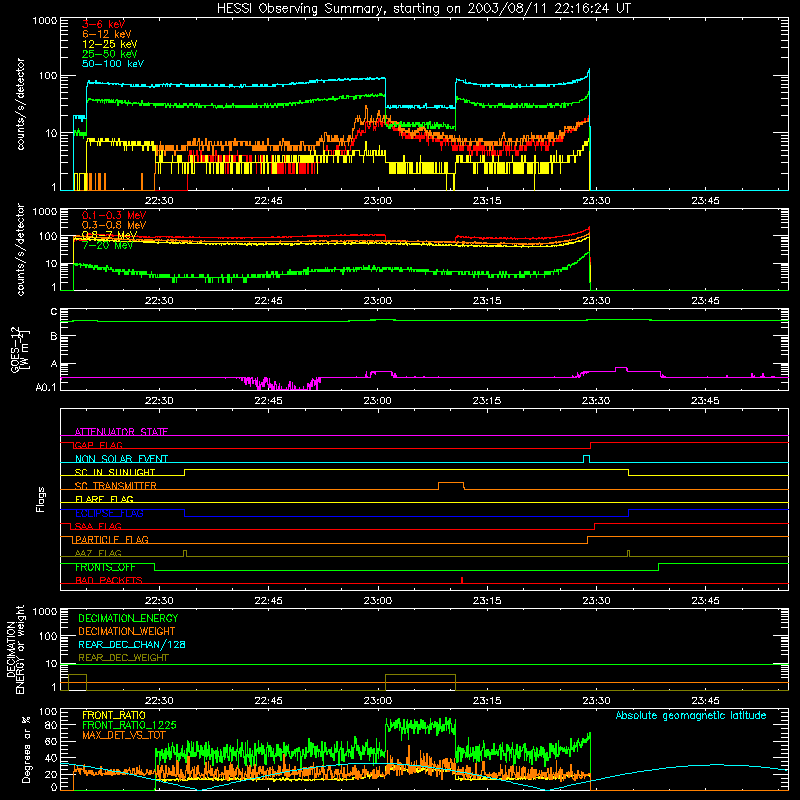The width and height of the screenshot is (800, 800).
Task: Click the green FRONT_RATIO_1225 legend label
Action: coord(129,725)
